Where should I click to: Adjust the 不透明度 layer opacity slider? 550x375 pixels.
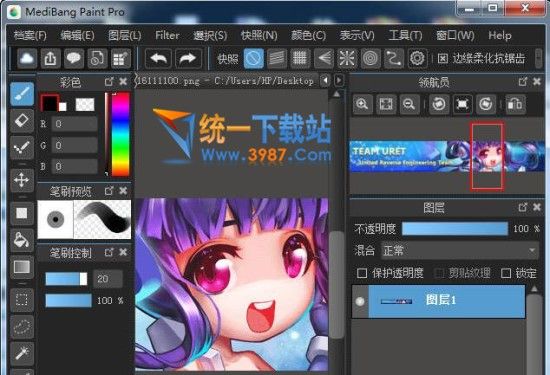click(455, 229)
